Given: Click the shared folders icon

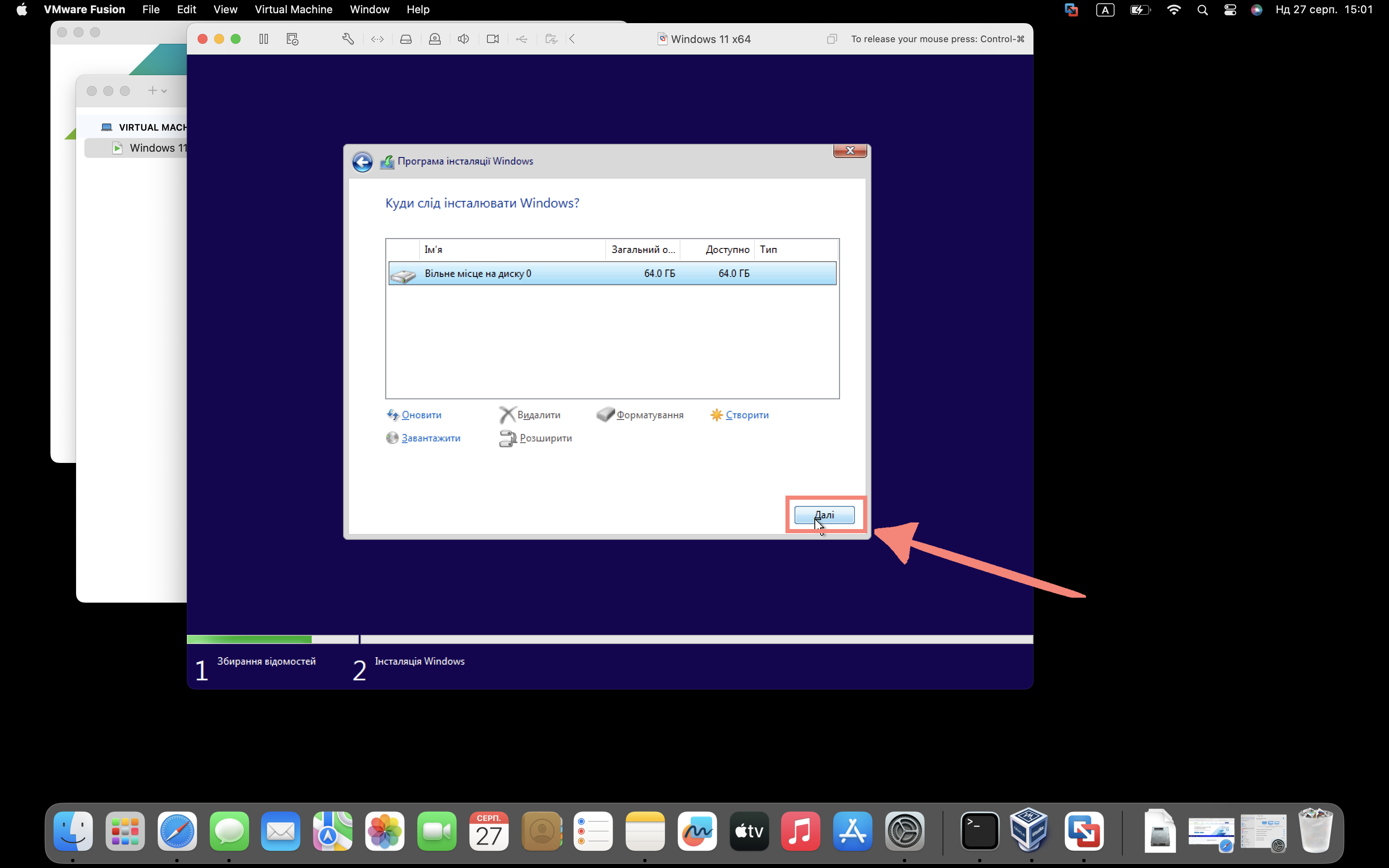Looking at the screenshot, I should coord(551,39).
